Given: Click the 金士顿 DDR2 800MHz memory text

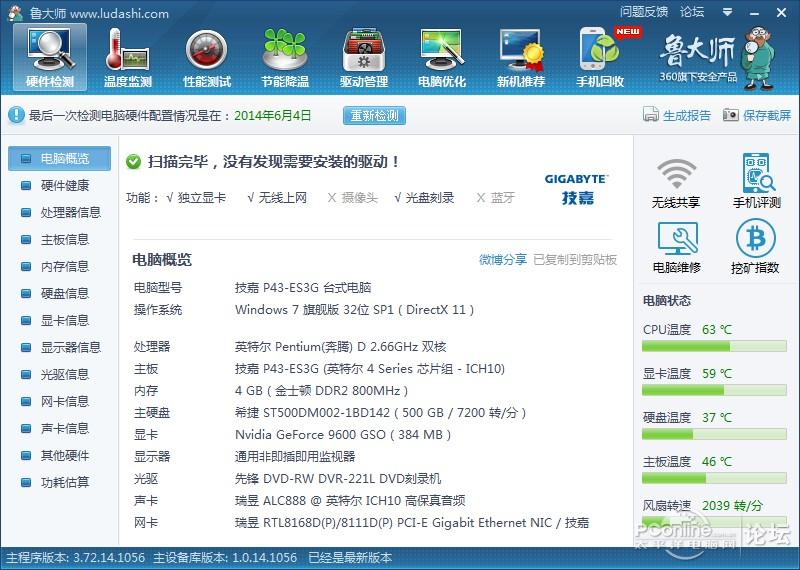Looking at the screenshot, I should tap(321, 391).
